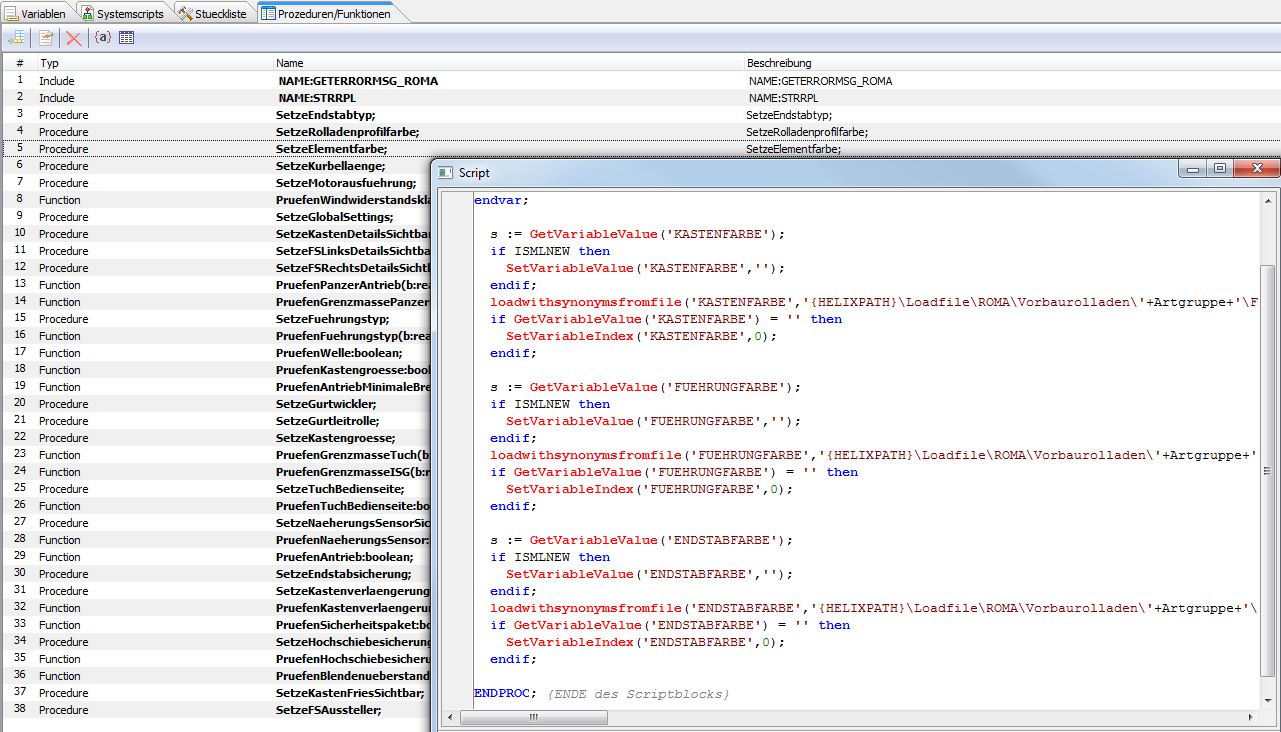Image resolution: width=1281 pixels, height=732 pixels.
Task: Open the Stueckliste tab
Action: (214, 12)
